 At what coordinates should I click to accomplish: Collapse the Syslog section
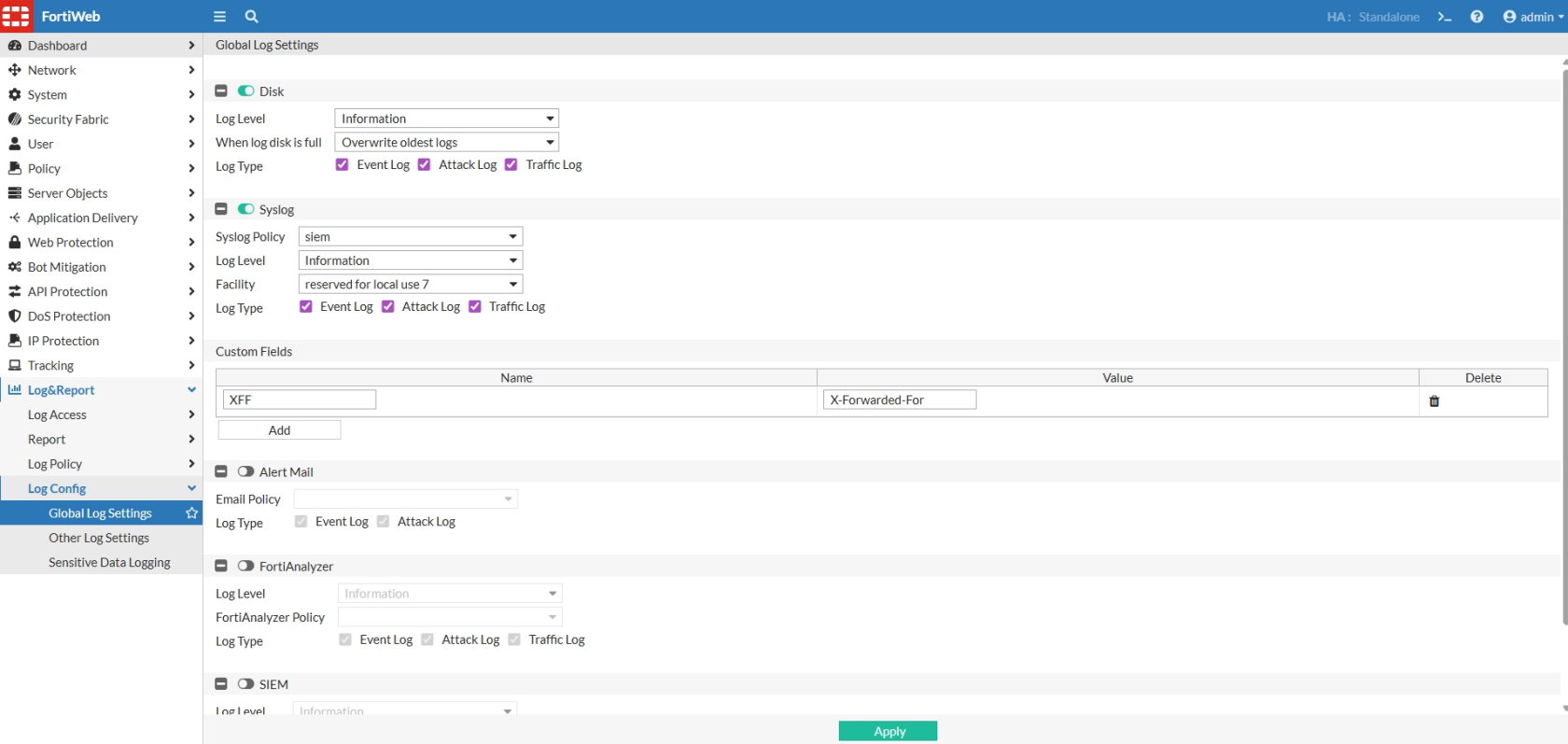click(x=221, y=209)
